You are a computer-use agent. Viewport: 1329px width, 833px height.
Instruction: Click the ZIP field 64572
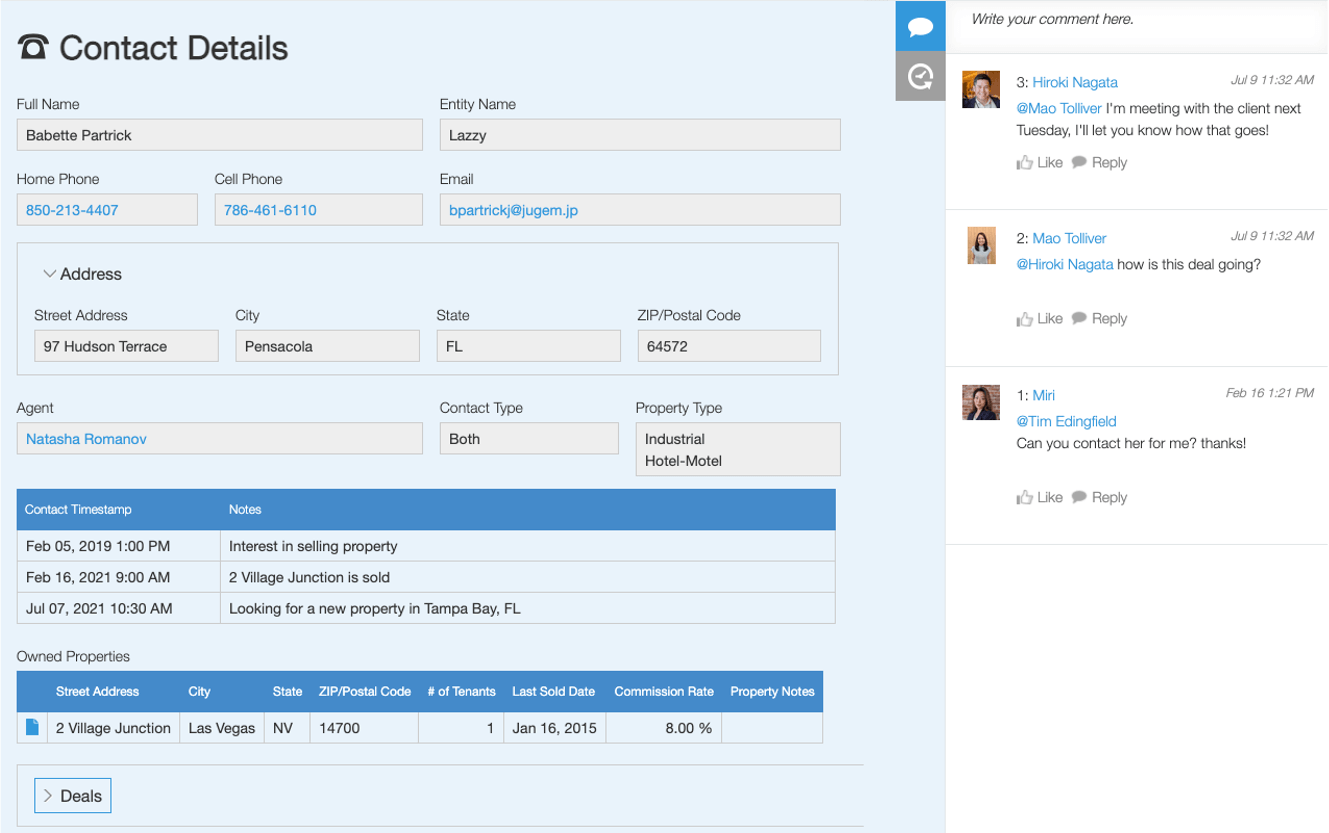coord(729,346)
